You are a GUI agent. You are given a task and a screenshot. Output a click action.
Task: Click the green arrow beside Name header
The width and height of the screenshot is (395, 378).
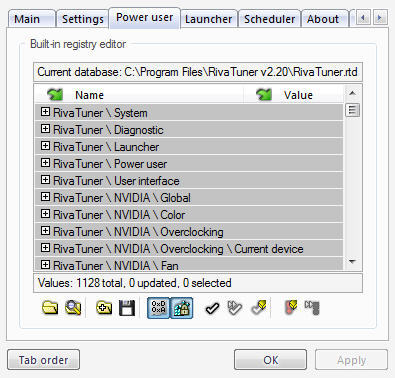[55, 95]
